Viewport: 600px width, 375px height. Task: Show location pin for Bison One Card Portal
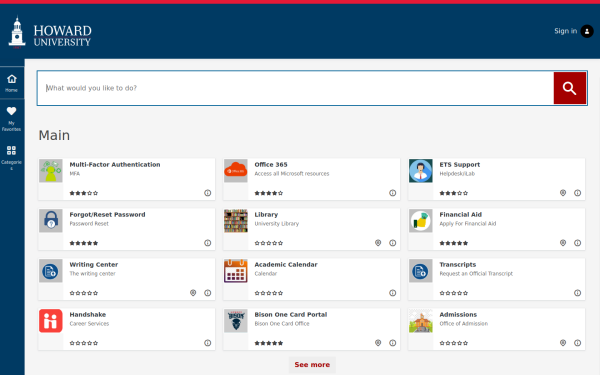(378, 343)
